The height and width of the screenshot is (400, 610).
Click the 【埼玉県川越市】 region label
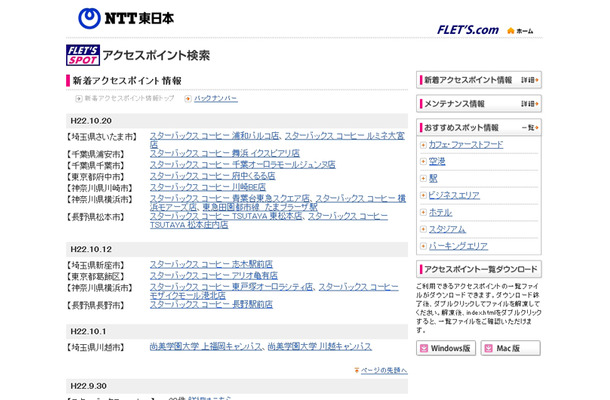[x=96, y=347]
